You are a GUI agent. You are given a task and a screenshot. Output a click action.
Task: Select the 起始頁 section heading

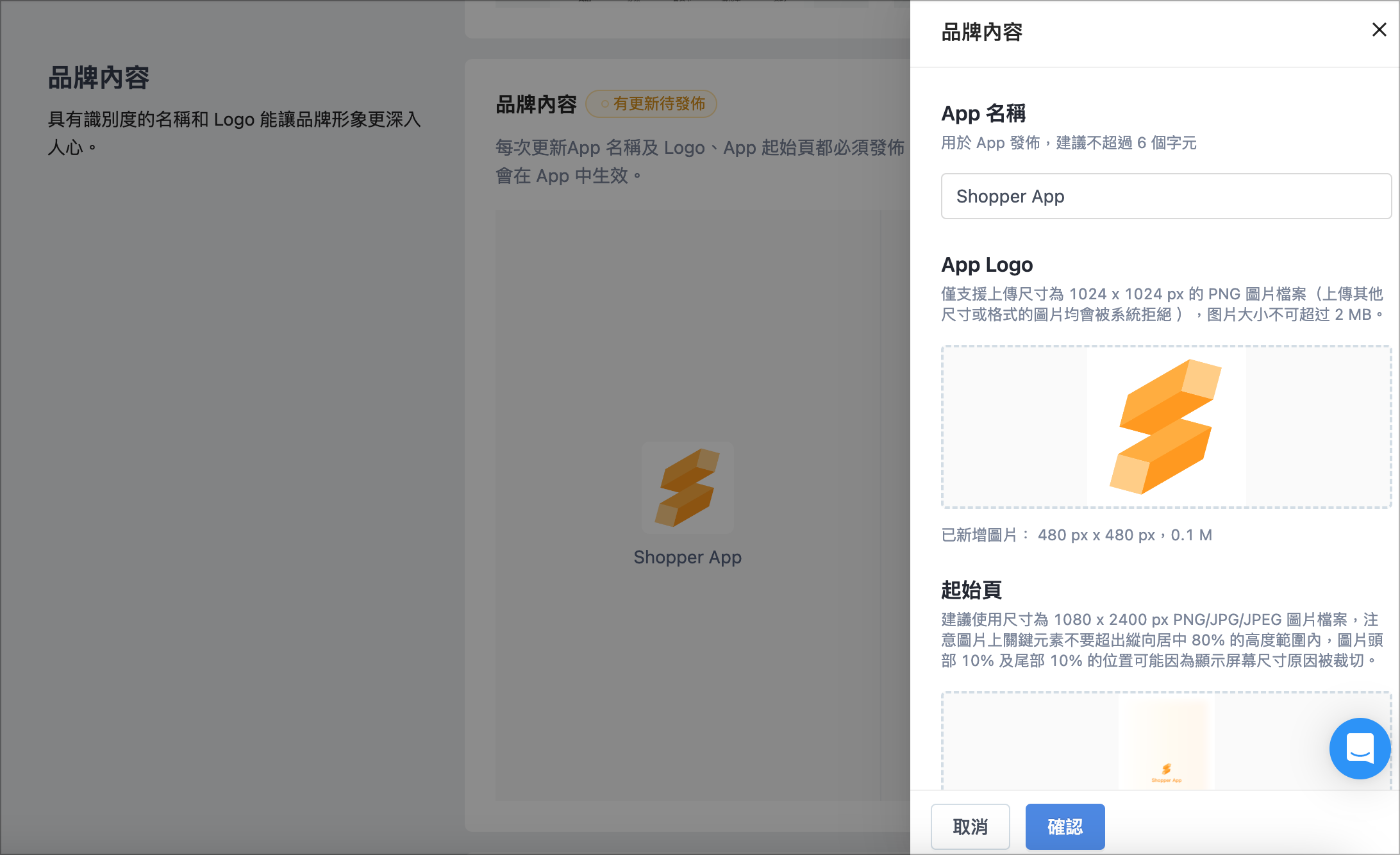(x=971, y=590)
